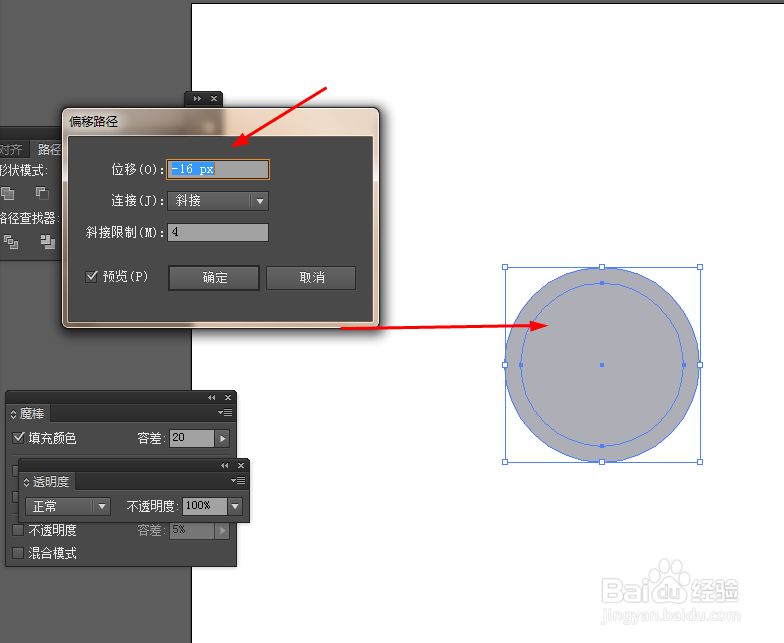Image resolution: width=784 pixels, height=643 pixels.
Task: Click the 斜接限制(M) miter limit field
Action: pos(218,232)
